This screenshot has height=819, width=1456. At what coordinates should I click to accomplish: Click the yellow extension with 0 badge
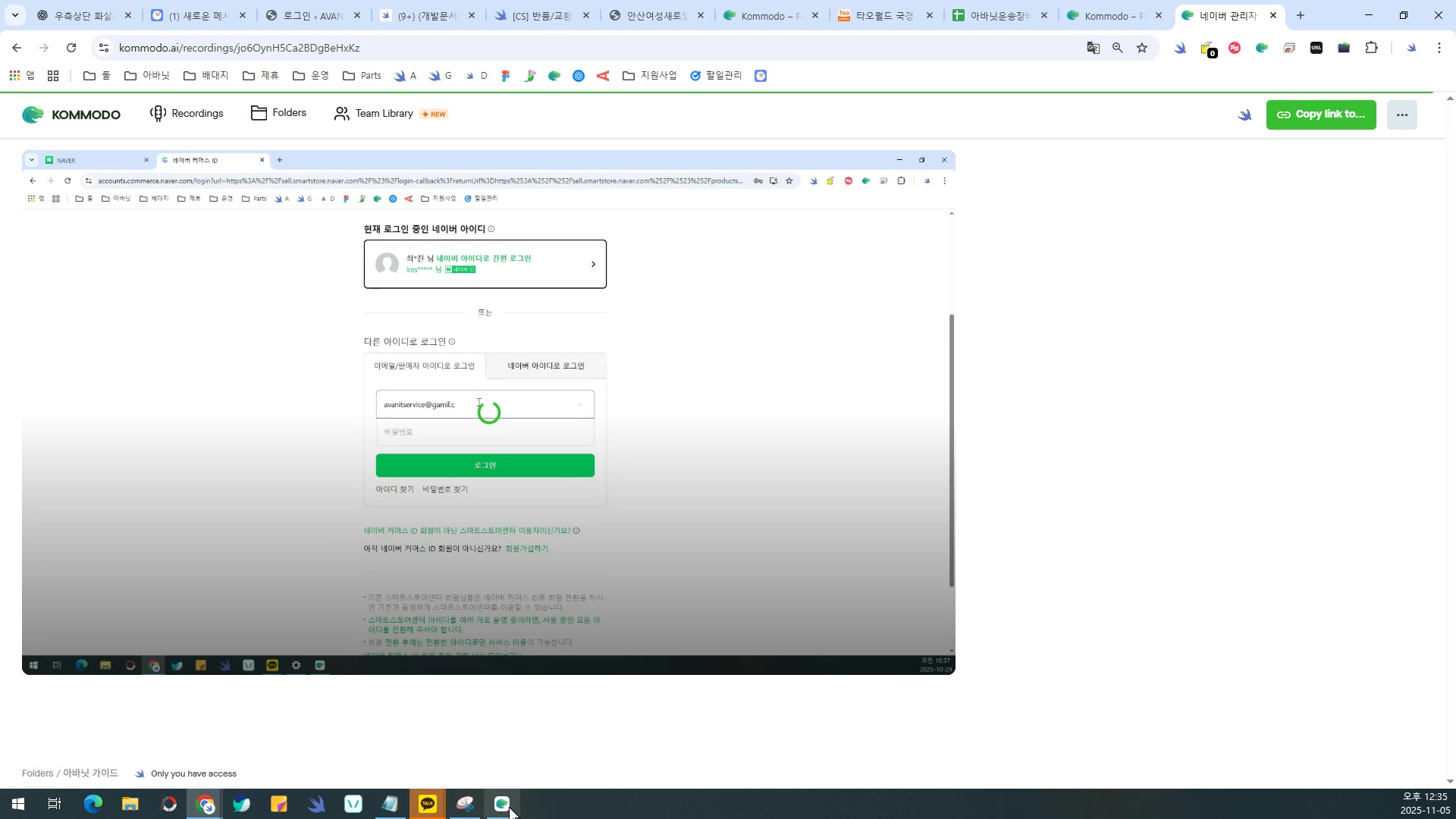(1207, 49)
